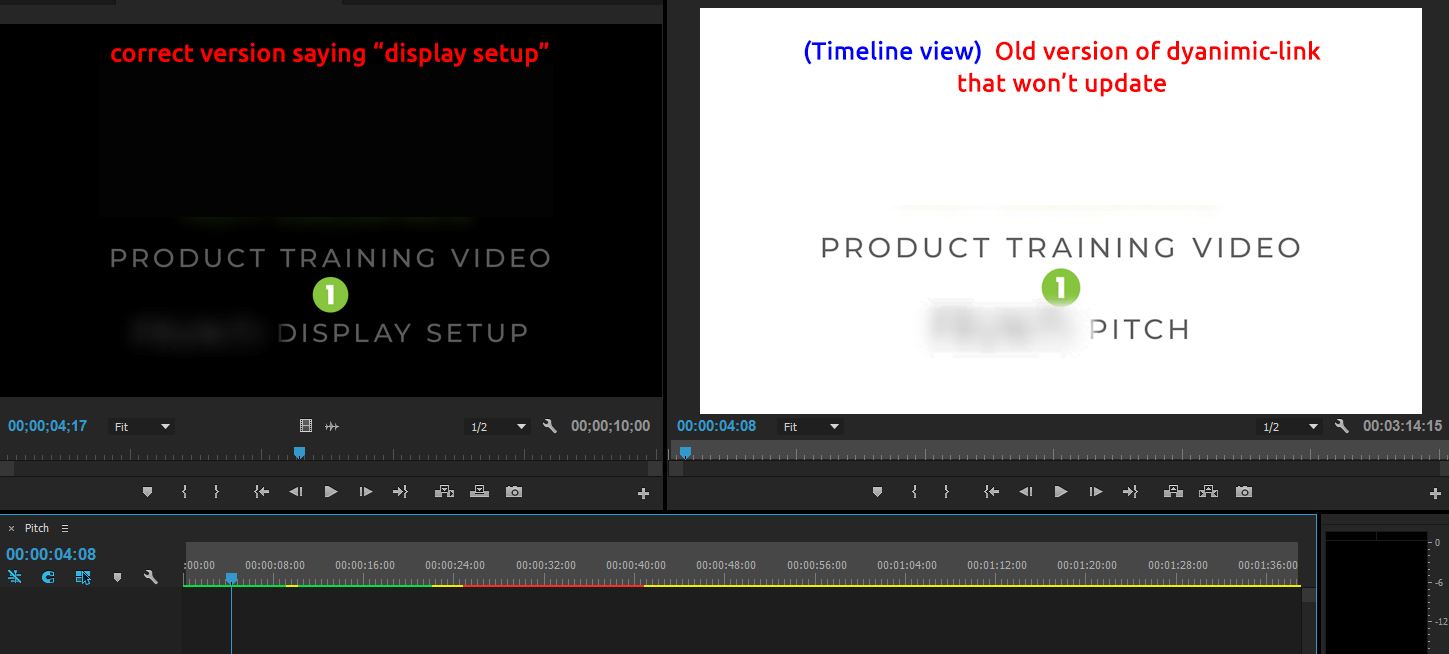Click the Lift icon in the right monitor
The width and height of the screenshot is (1449, 654).
tap(1172, 491)
